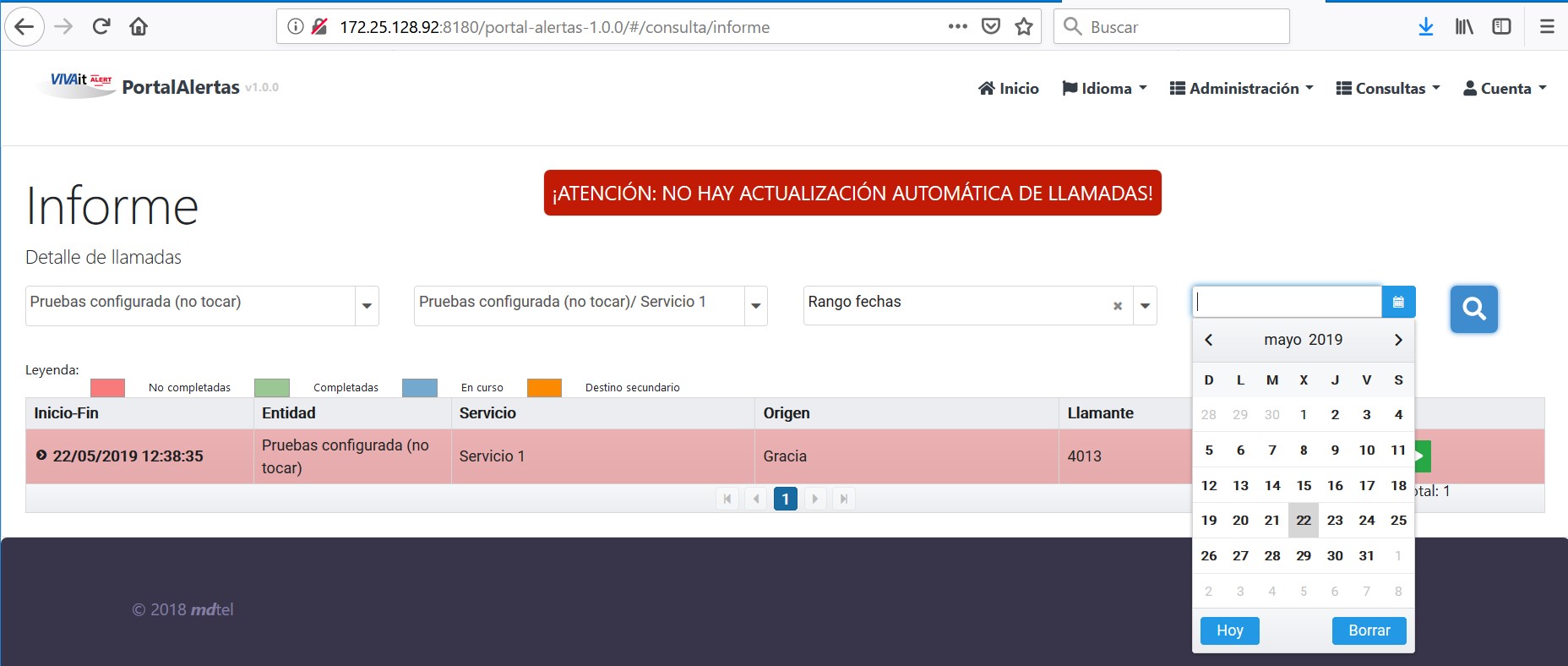Show site information icon in address bar

tap(296, 27)
